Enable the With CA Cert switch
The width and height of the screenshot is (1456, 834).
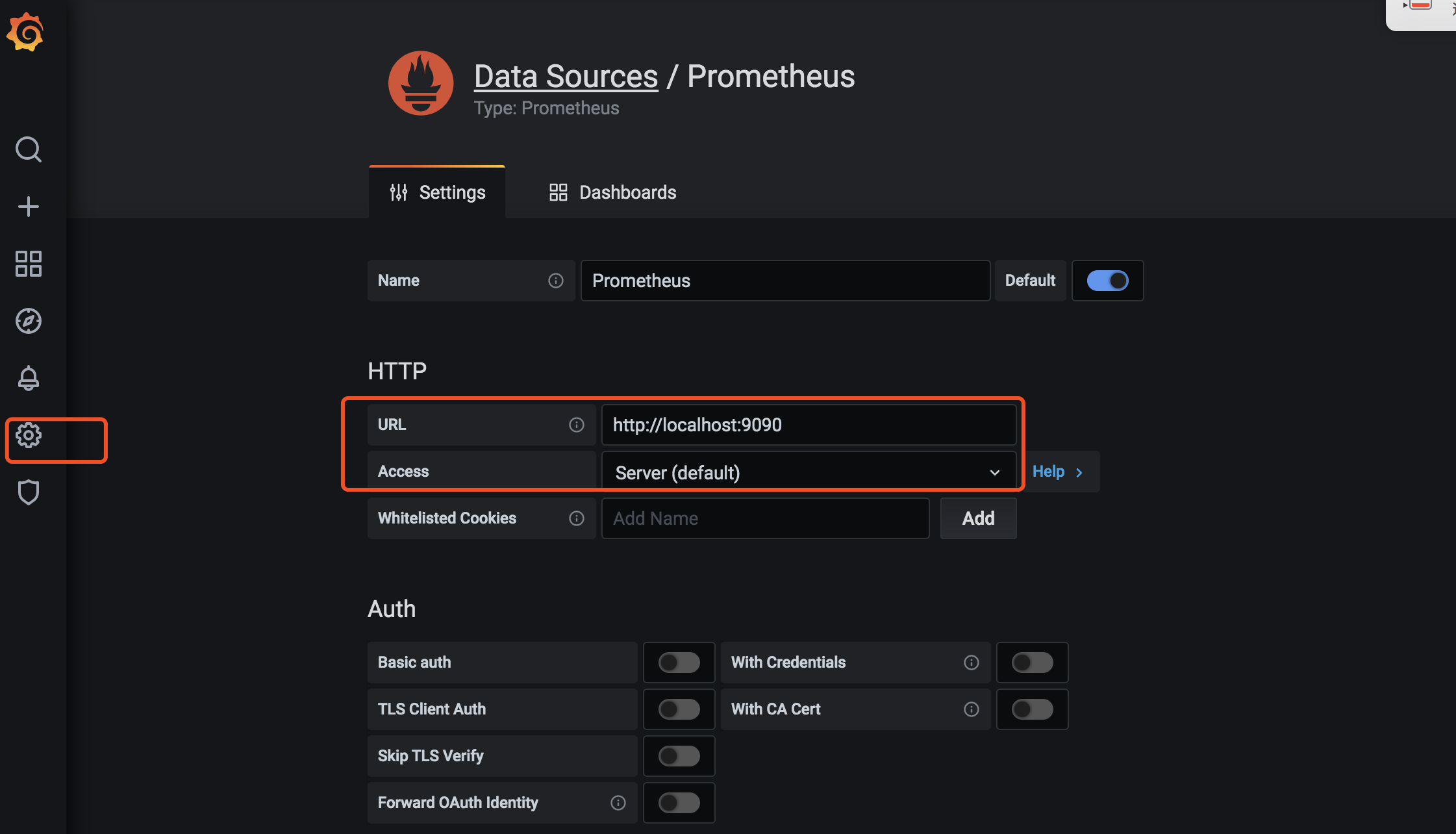click(x=1033, y=709)
